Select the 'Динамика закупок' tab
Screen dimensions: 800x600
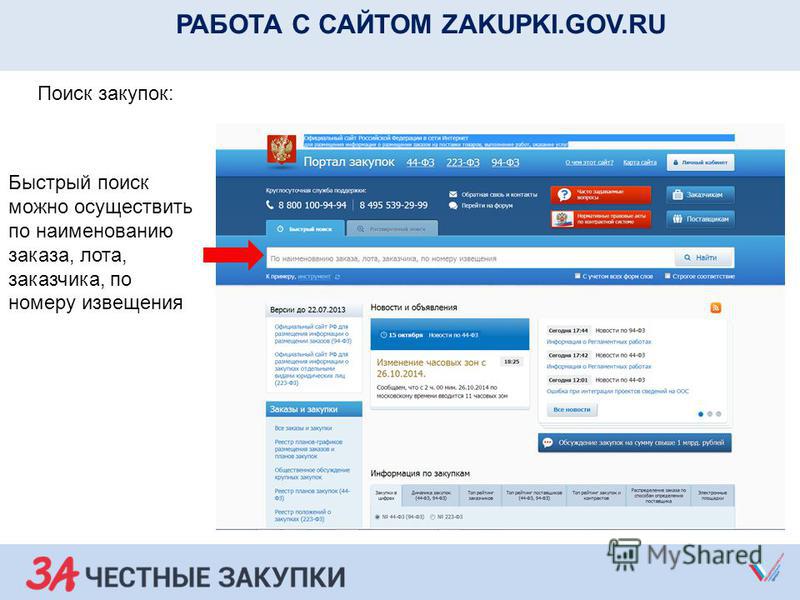pos(431,495)
